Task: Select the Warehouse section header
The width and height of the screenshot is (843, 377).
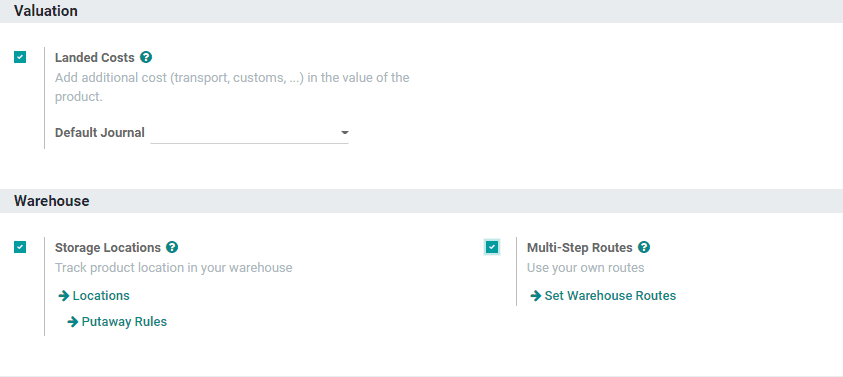Action: point(52,201)
